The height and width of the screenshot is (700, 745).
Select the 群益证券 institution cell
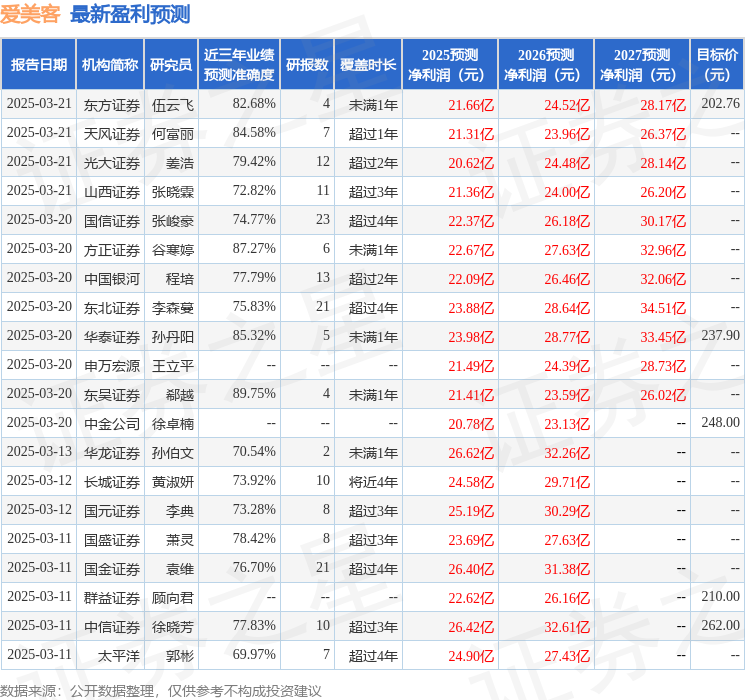(x=112, y=597)
